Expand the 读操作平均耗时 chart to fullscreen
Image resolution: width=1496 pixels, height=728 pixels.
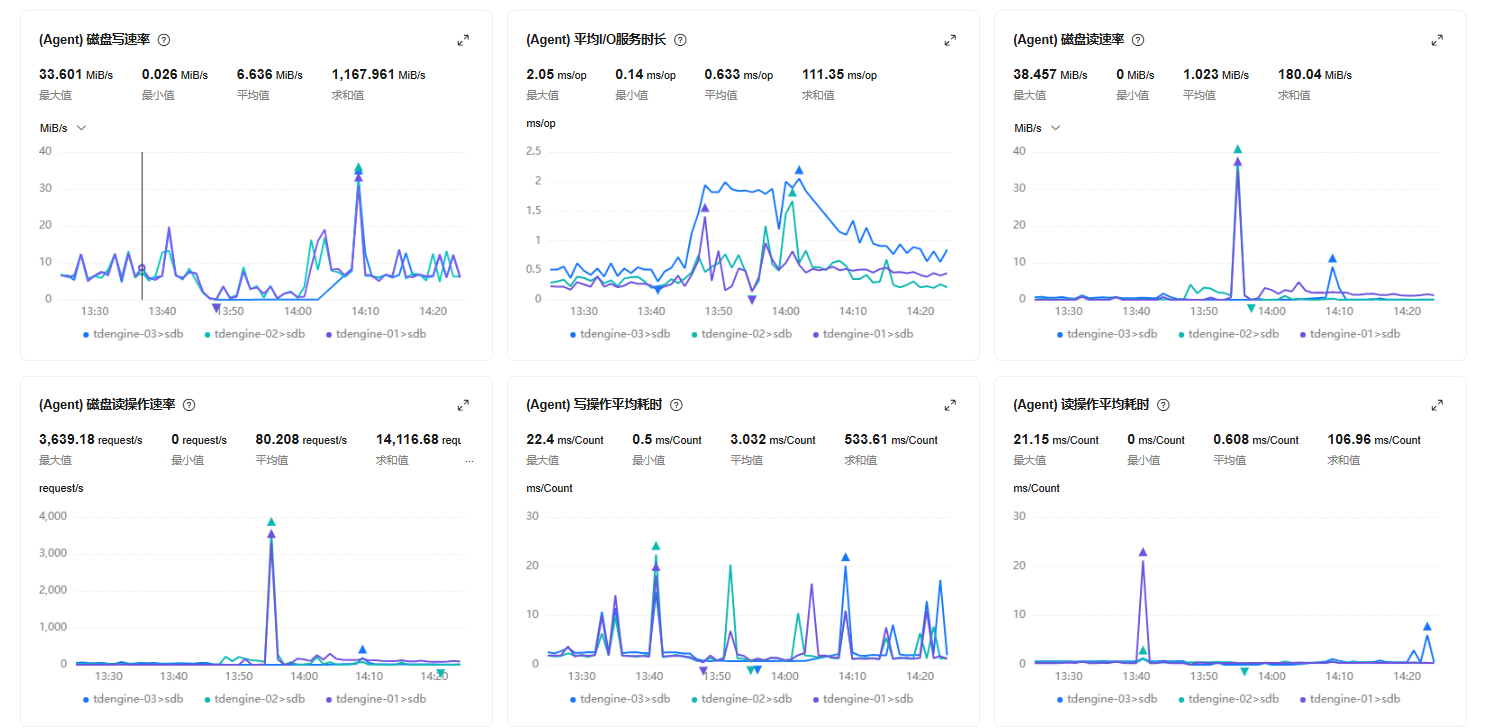coord(1437,405)
